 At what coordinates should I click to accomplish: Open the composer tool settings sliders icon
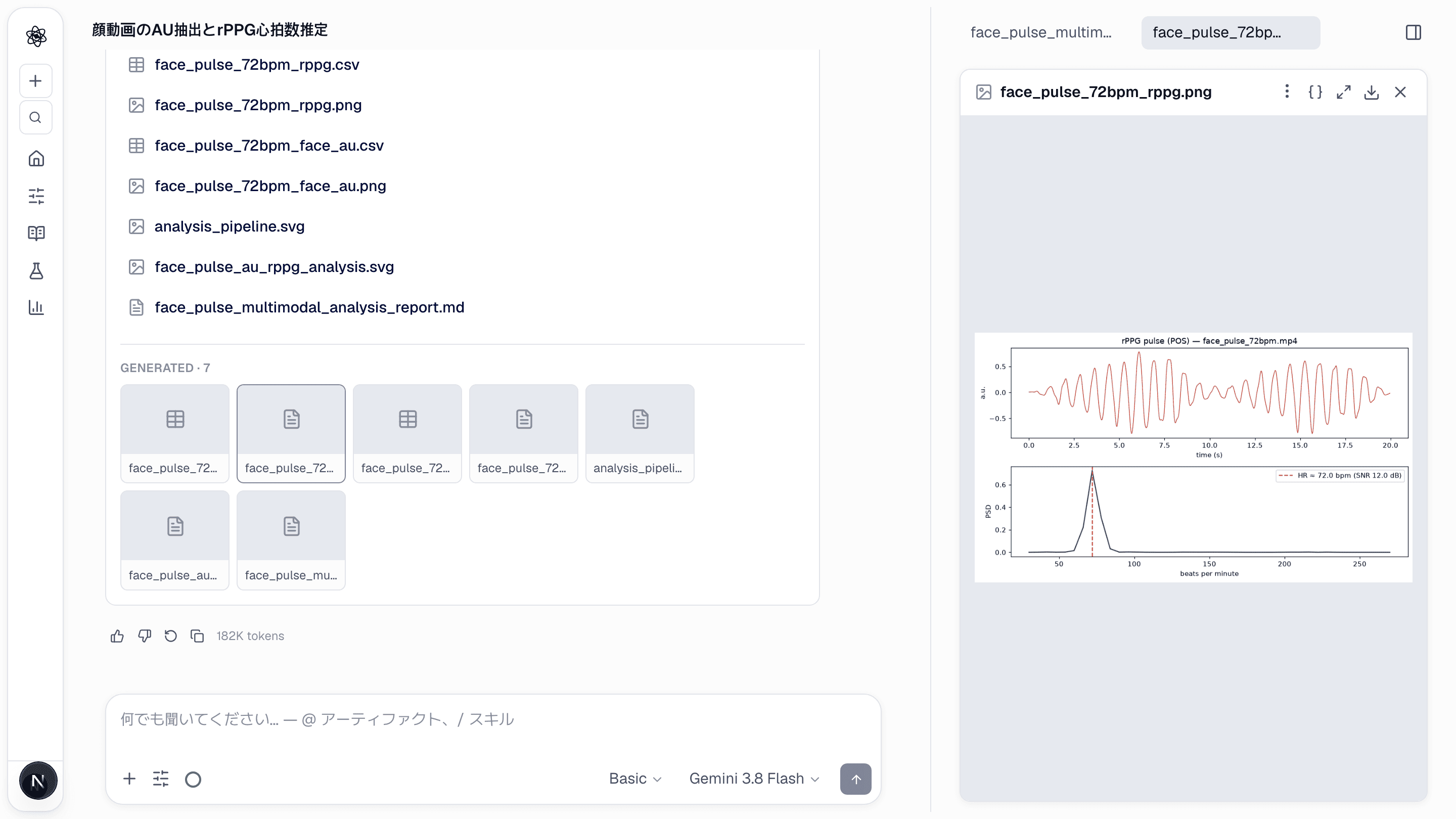(x=161, y=779)
